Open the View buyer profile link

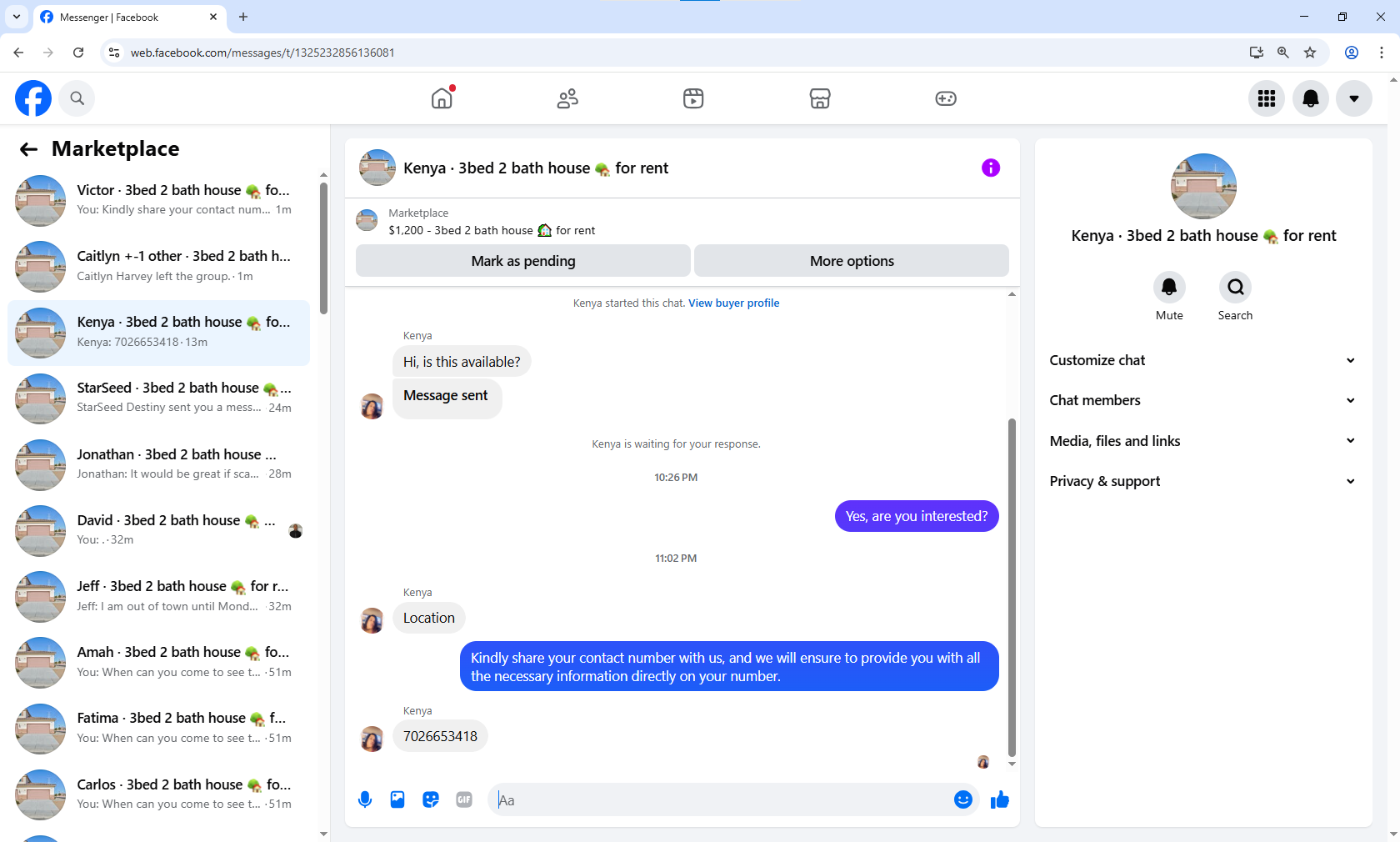[734, 303]
